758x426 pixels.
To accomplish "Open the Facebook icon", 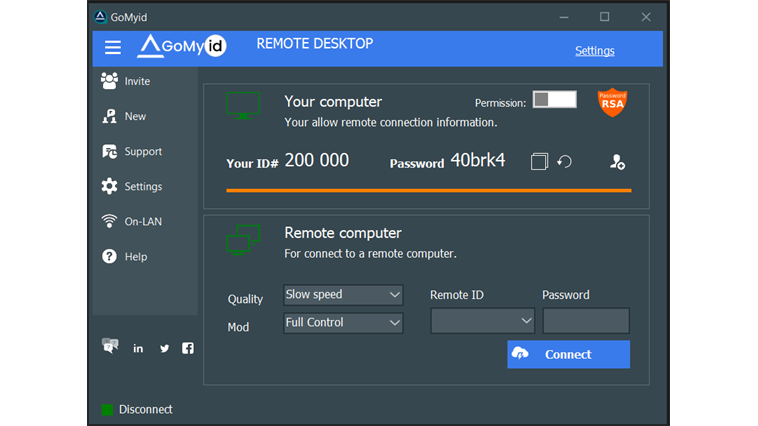I will [x=188, y=348].
